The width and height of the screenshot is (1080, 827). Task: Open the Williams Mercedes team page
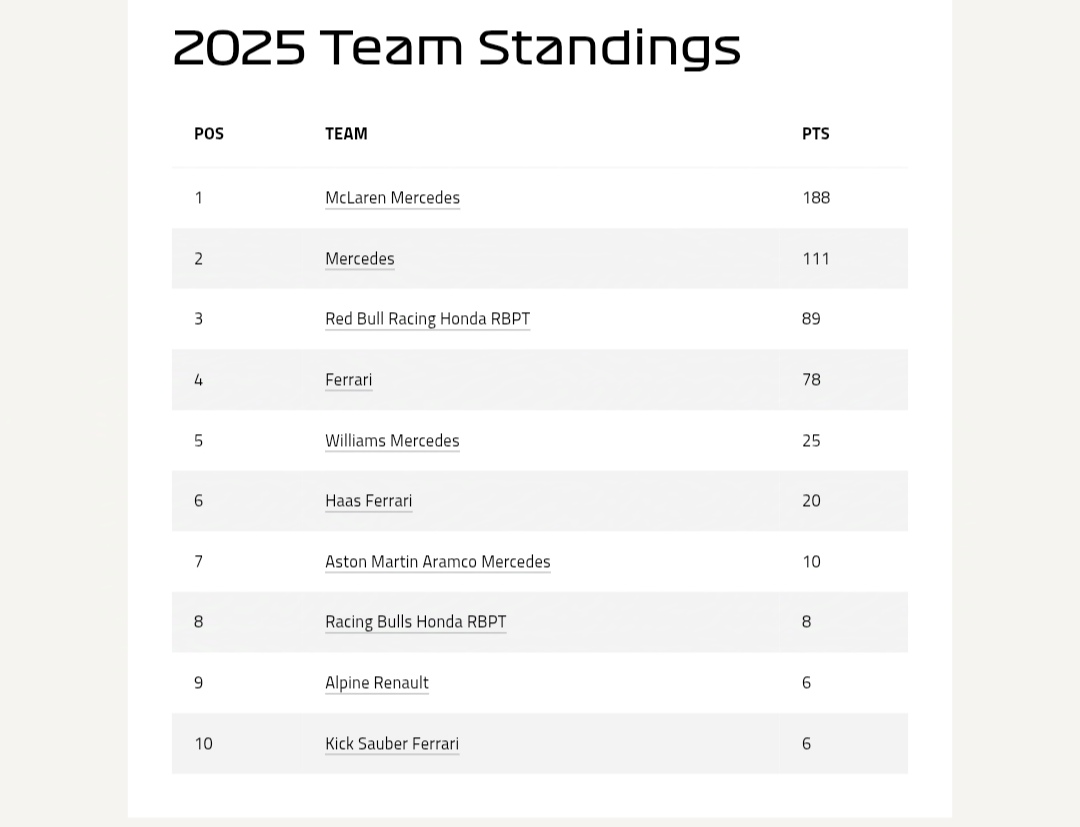point(392,441)
